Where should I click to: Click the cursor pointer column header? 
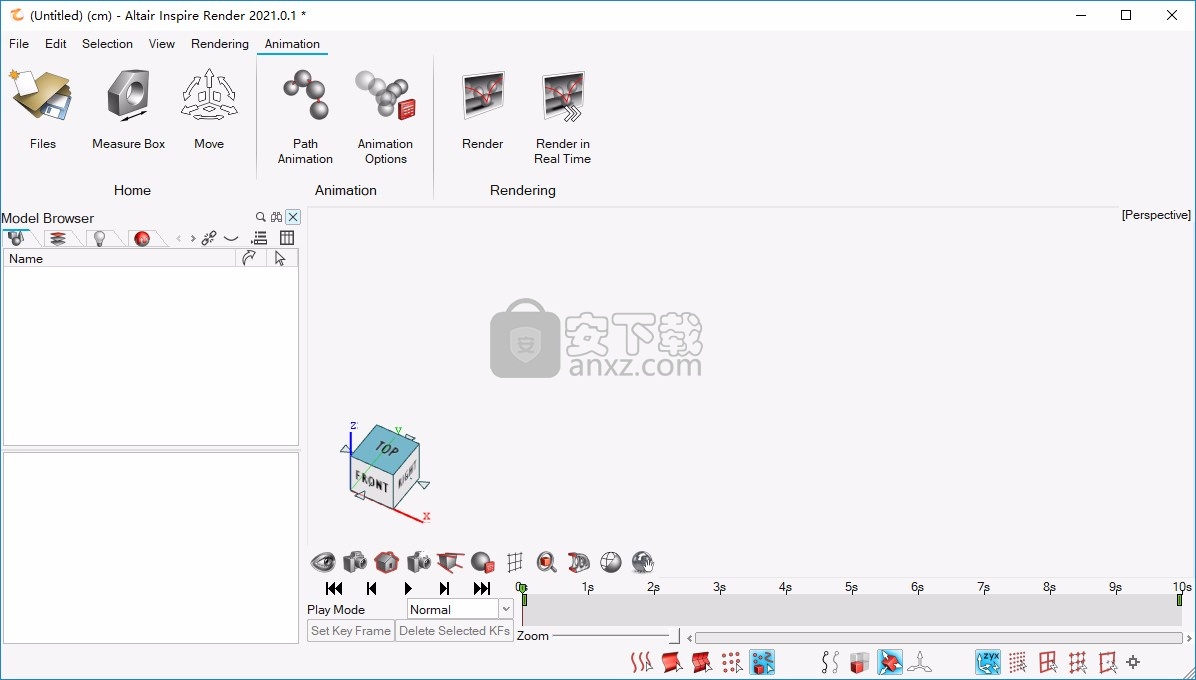point(281,258)
